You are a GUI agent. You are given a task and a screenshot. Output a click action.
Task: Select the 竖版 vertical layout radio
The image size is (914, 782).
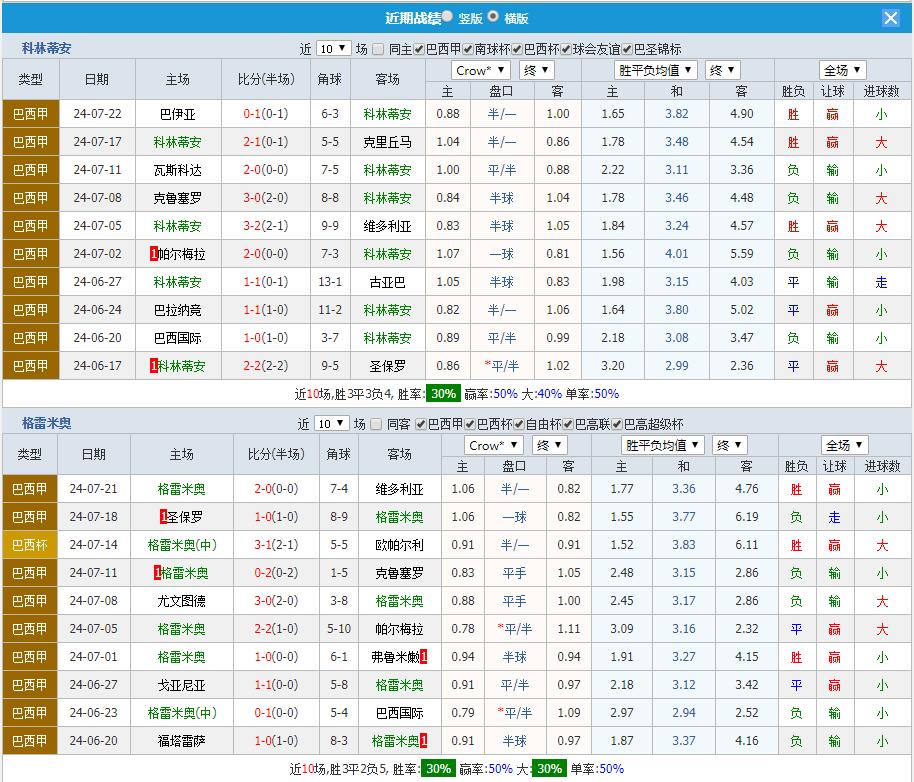click(x=446, y=17)
